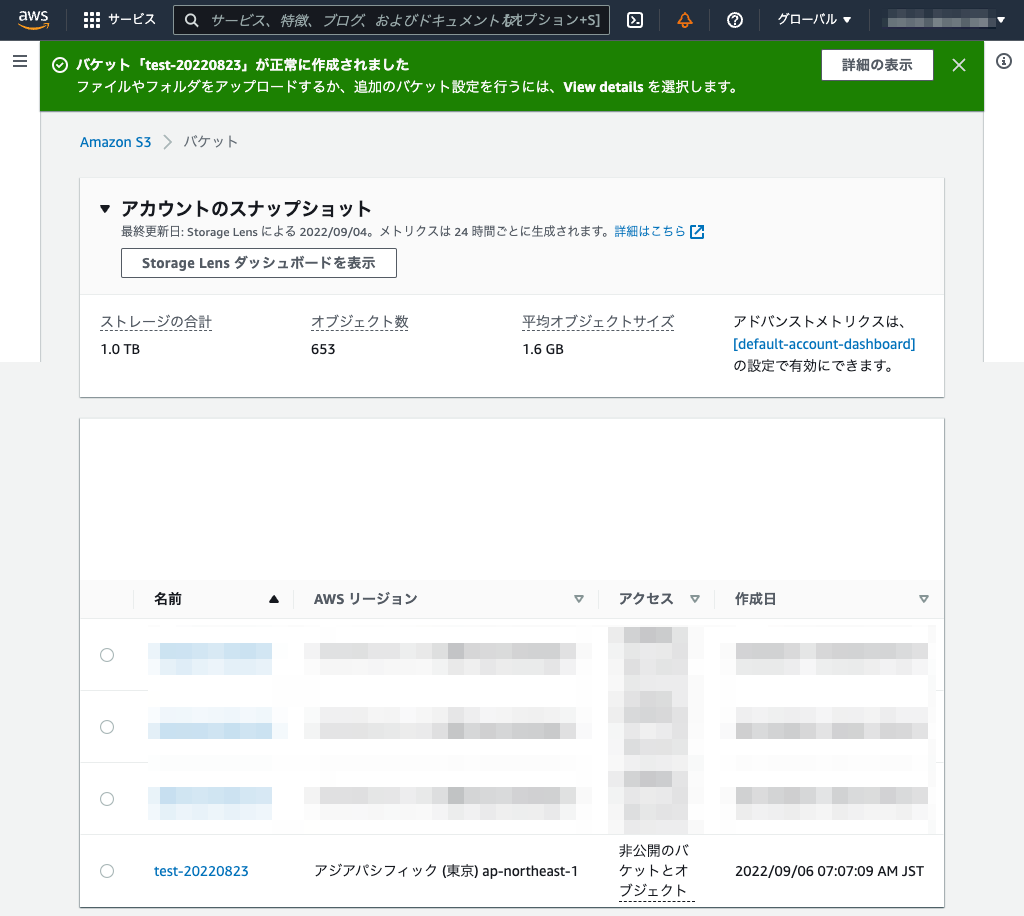
Task: Open the help question mark icon
Action: coord(735,20)
